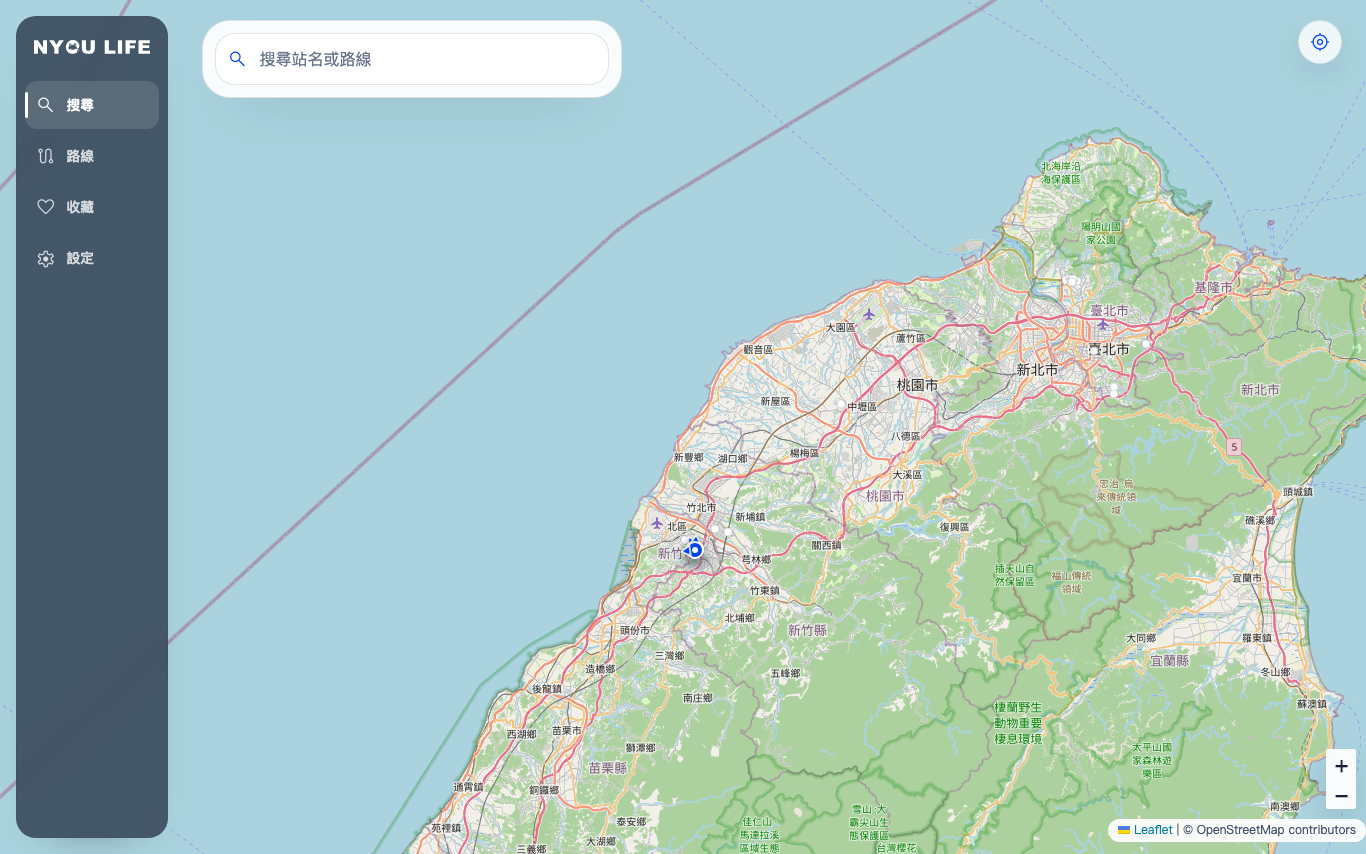Click the 後龍鎮 map label
This screenshot has height=854, width=1366.
546,689
